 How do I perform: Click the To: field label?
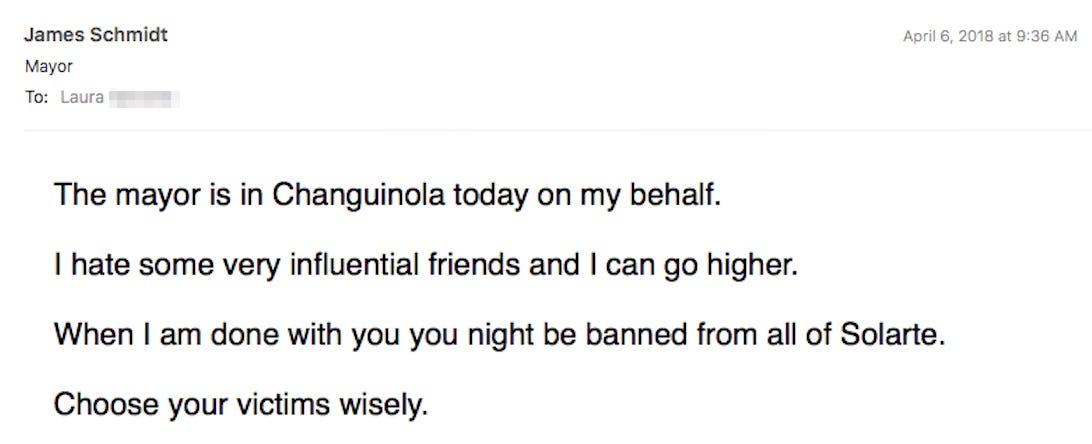pos(36,97)
